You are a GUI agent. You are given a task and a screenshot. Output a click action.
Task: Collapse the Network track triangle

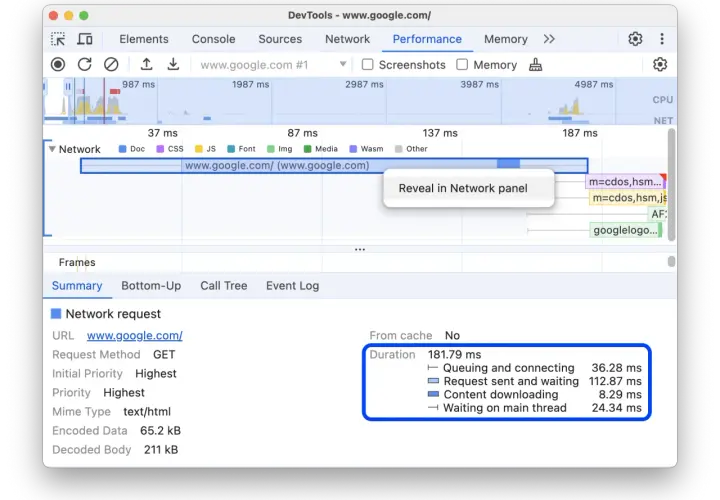pyautogui.click(x=52, y=149)
